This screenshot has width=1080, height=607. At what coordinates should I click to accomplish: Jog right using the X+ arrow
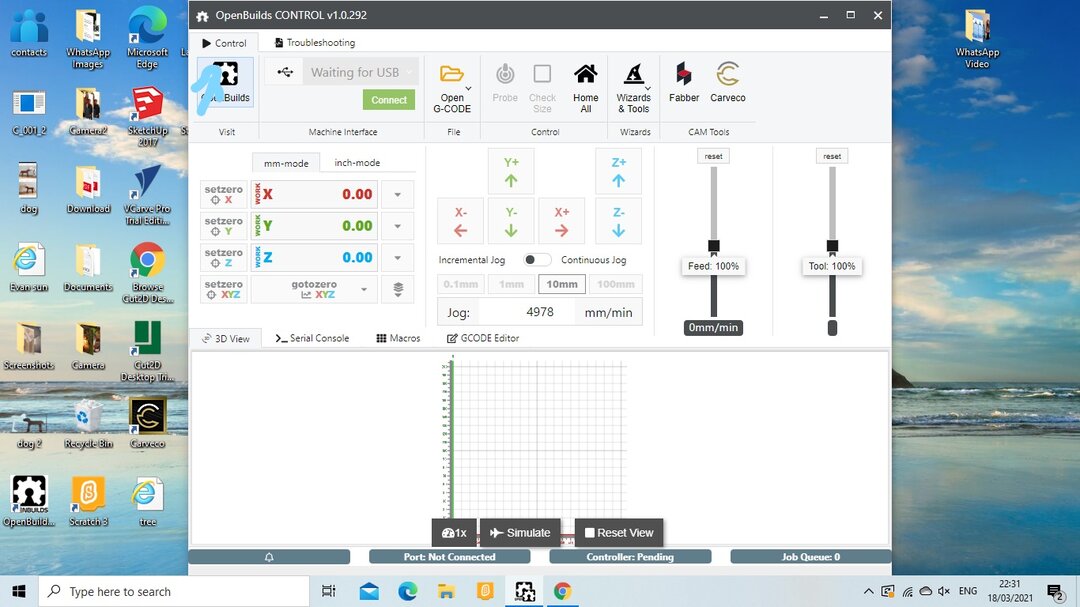click(x=562, y=221)
